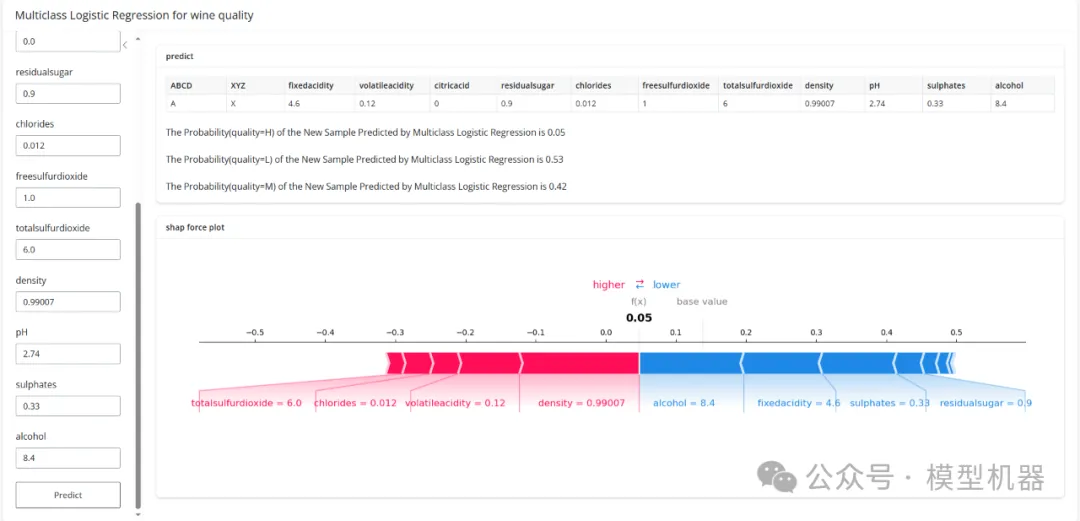The height and width of the screenshot is (521, 1080).
Task: Click the 'shap force plot' panel title
Action: (x=195, y=228)
